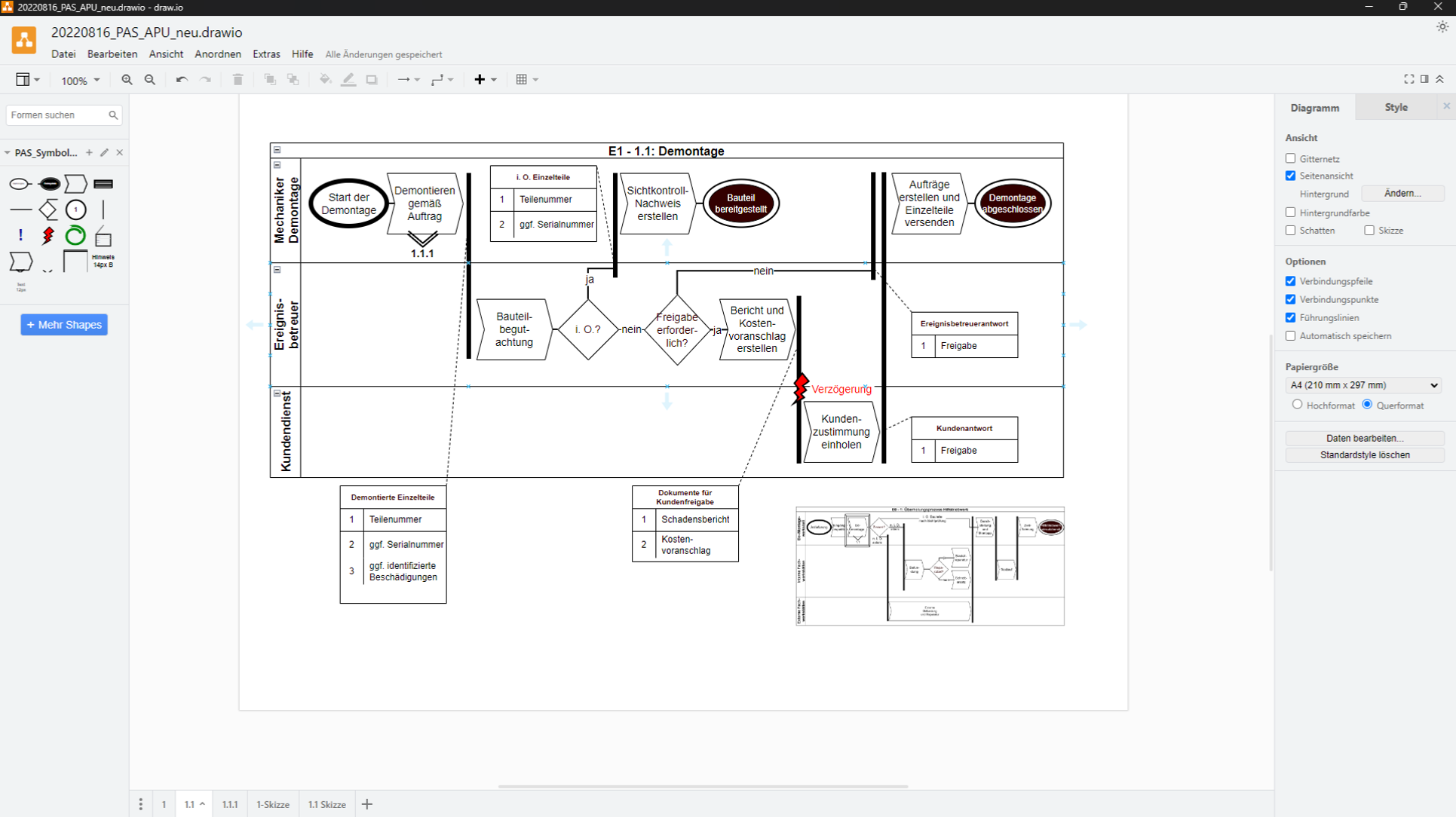The height and width of the screenshot is (817, 1456).
Task: Select the Hochformat radio button
Action: 1298,405
